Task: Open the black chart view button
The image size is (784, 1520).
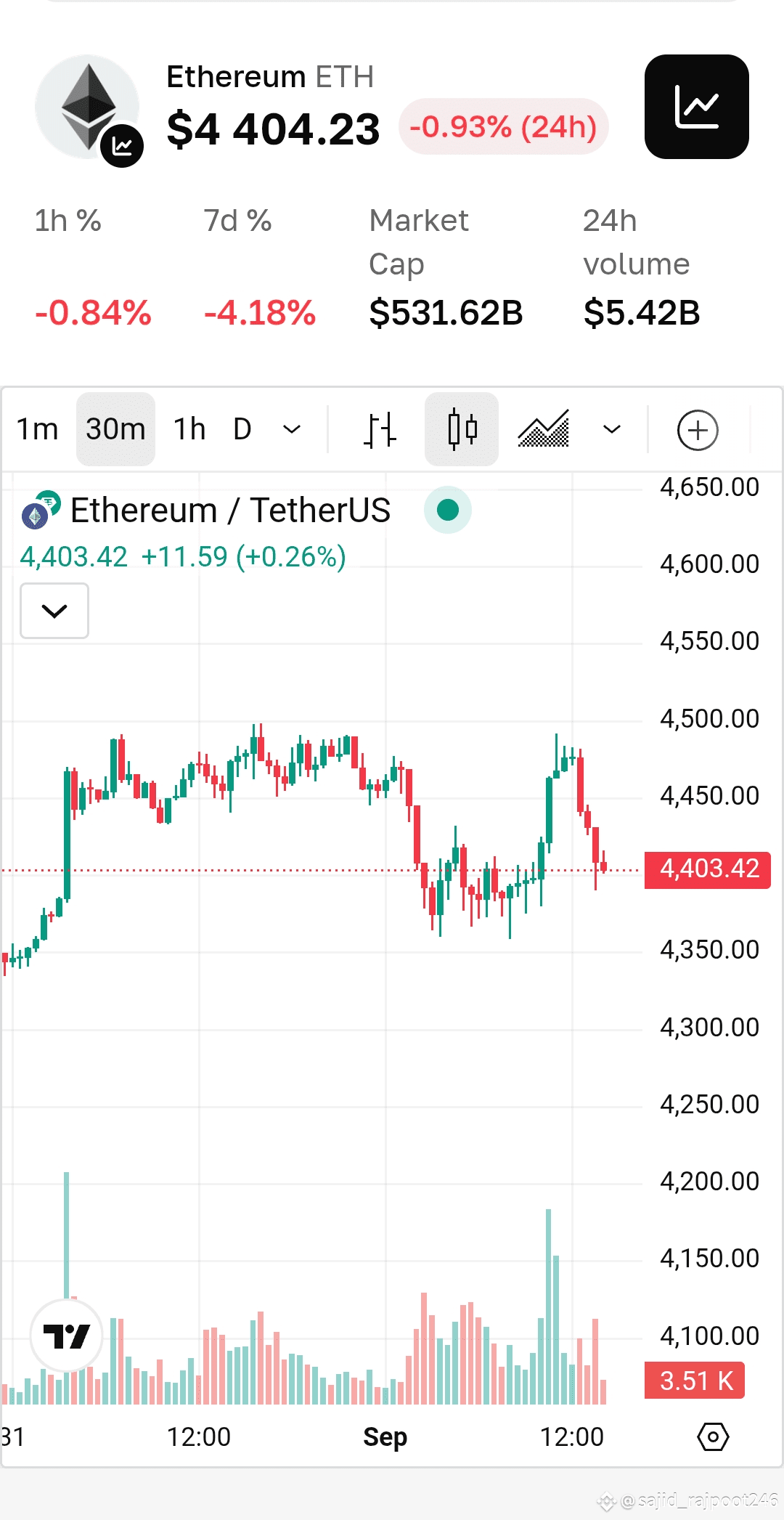Action: click(696, 107)
